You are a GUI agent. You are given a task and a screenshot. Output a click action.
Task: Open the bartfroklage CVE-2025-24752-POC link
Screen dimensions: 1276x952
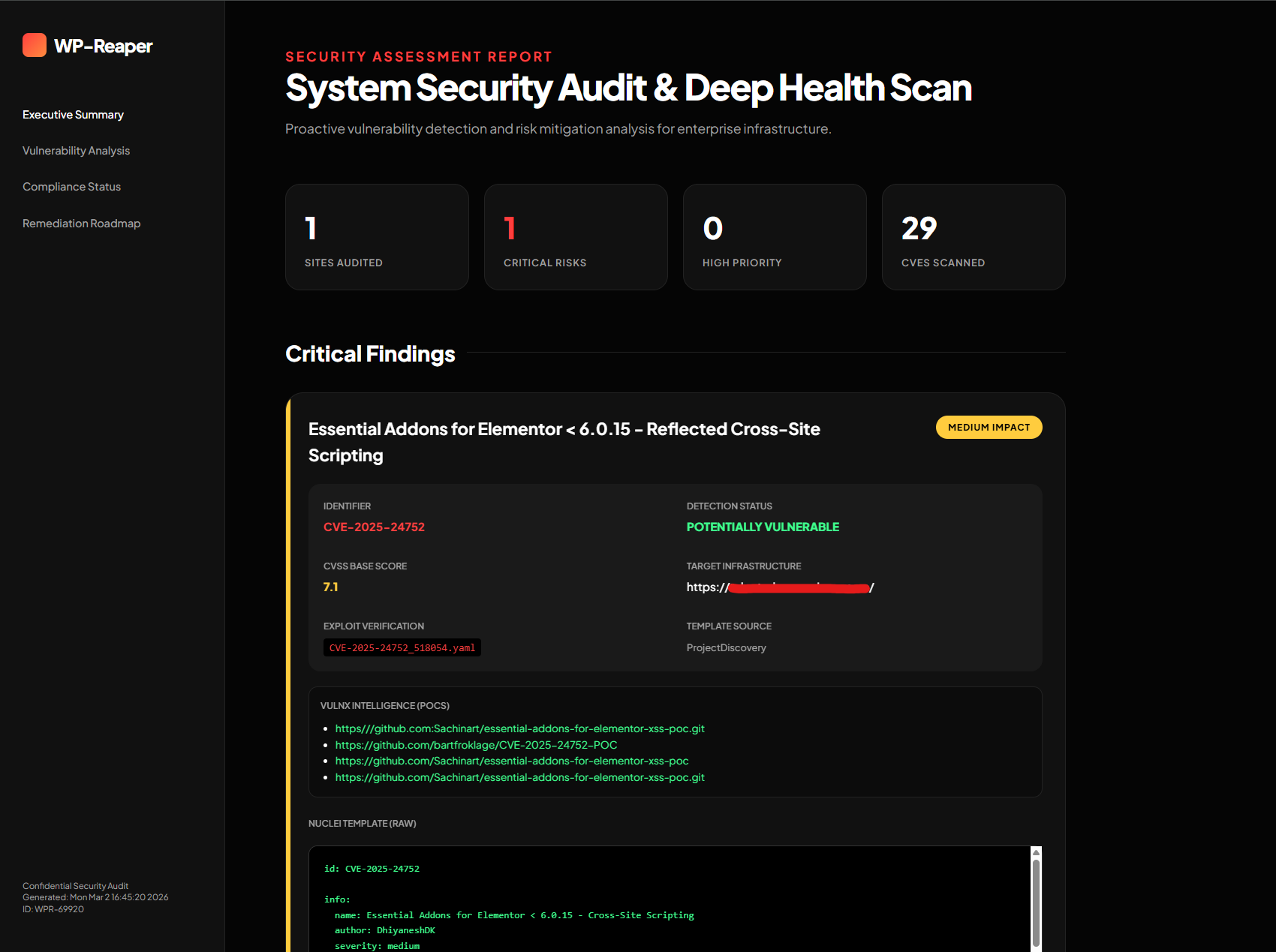click(x=476, y=745)
